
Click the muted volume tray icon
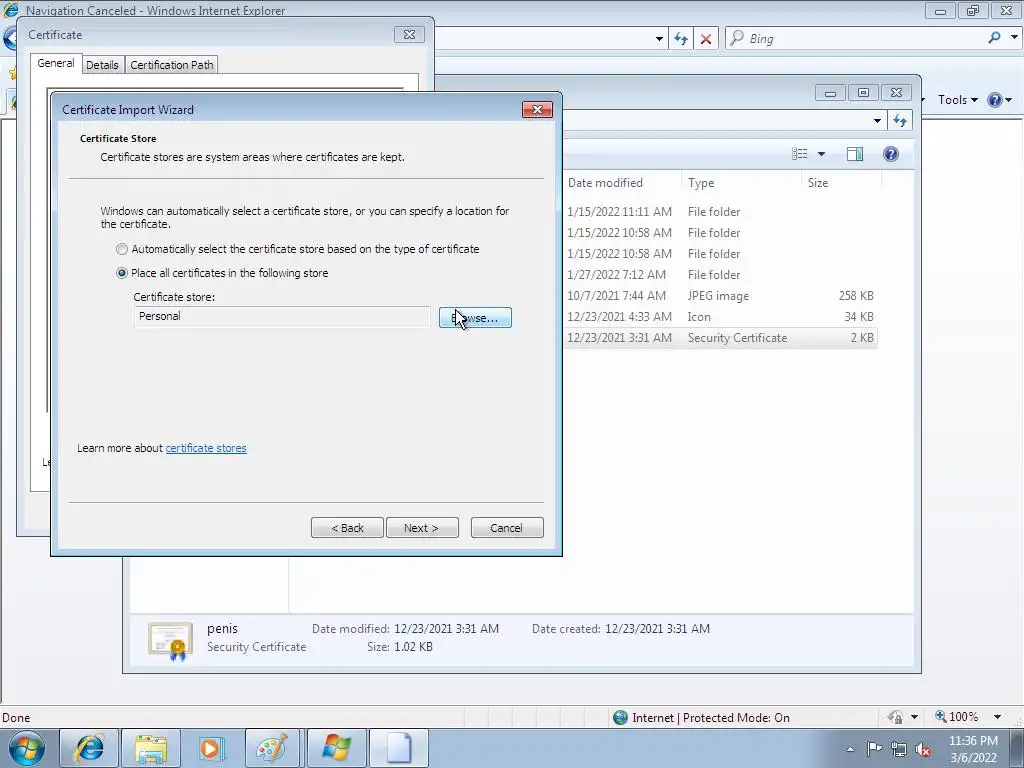(923, 749)
